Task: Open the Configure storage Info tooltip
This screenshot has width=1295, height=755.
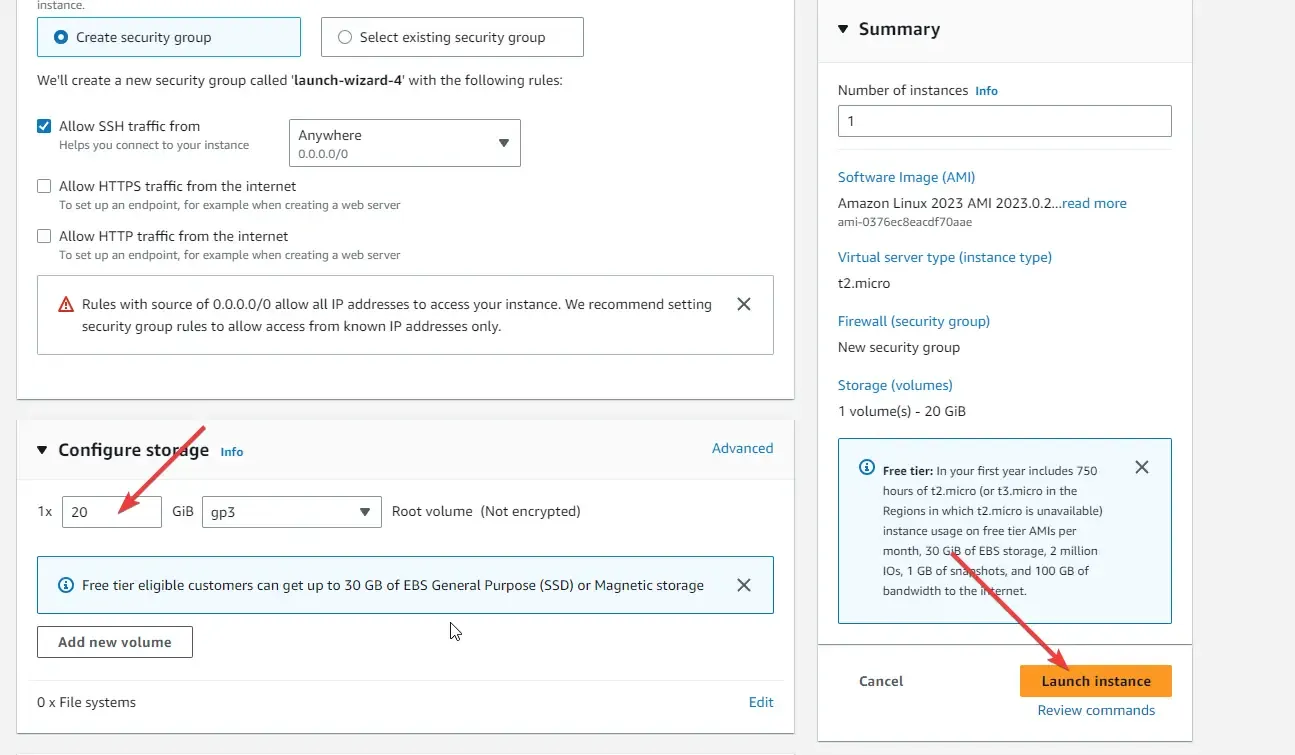Action: tap(231, 452)
